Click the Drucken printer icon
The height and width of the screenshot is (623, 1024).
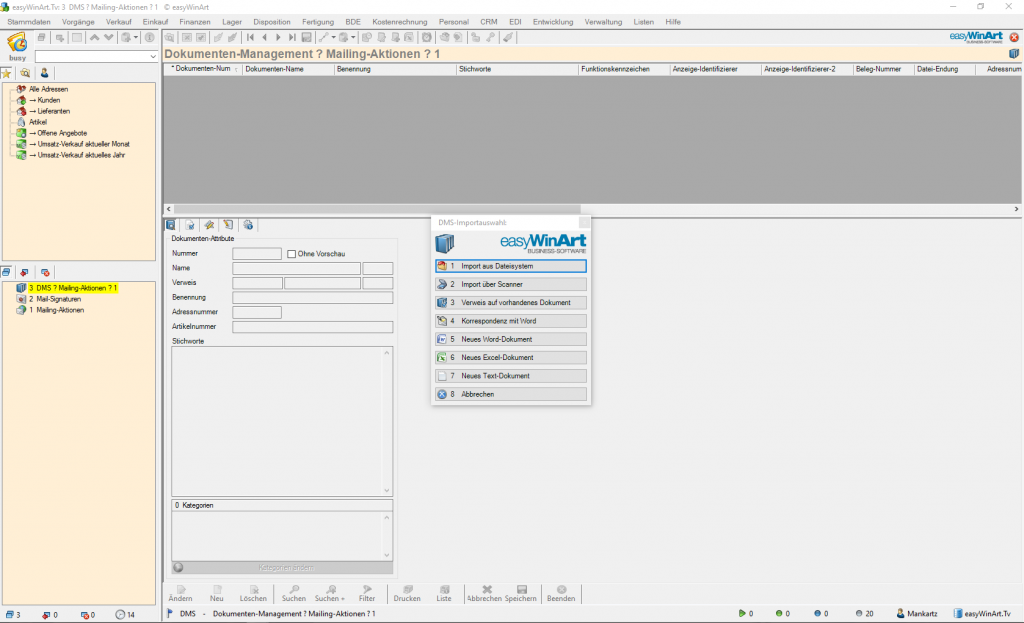[406, 592]
